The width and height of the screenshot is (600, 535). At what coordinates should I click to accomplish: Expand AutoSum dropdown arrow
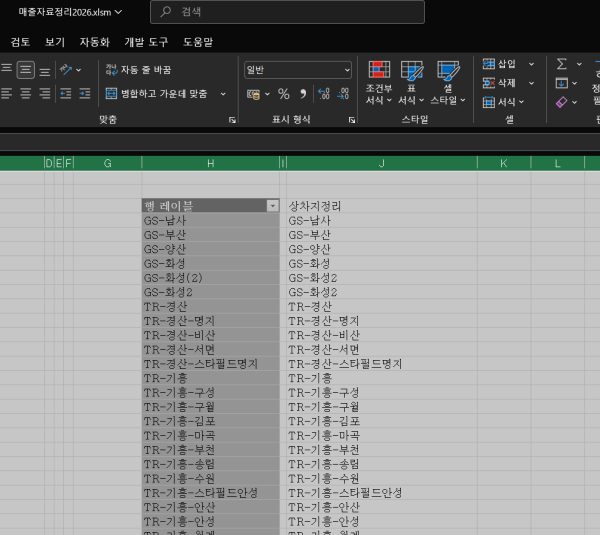pyautogui.click(x=579, y=64)
